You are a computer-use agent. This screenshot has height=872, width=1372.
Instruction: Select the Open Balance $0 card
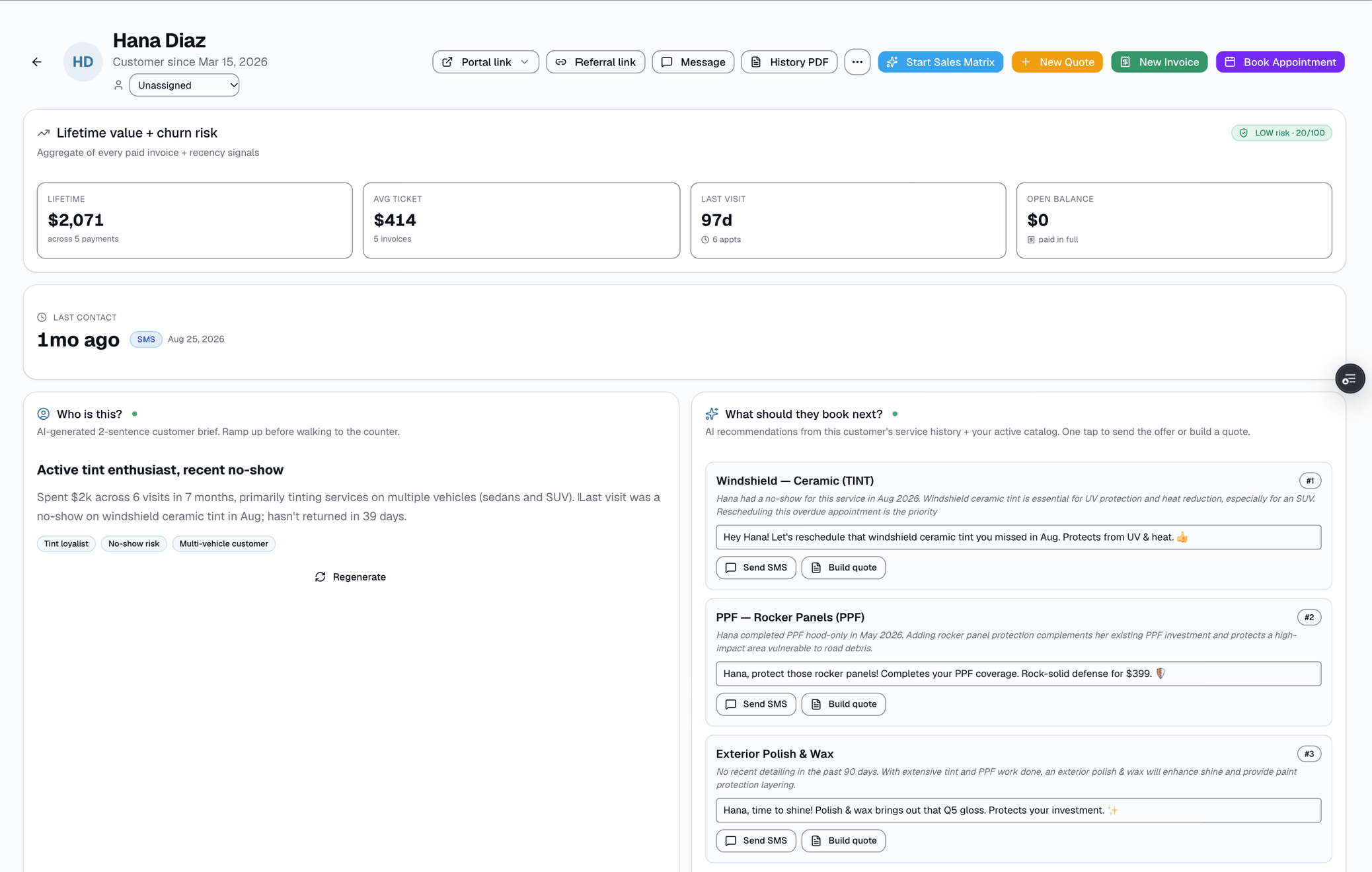pyautogui.click(x=1174, y=220)
